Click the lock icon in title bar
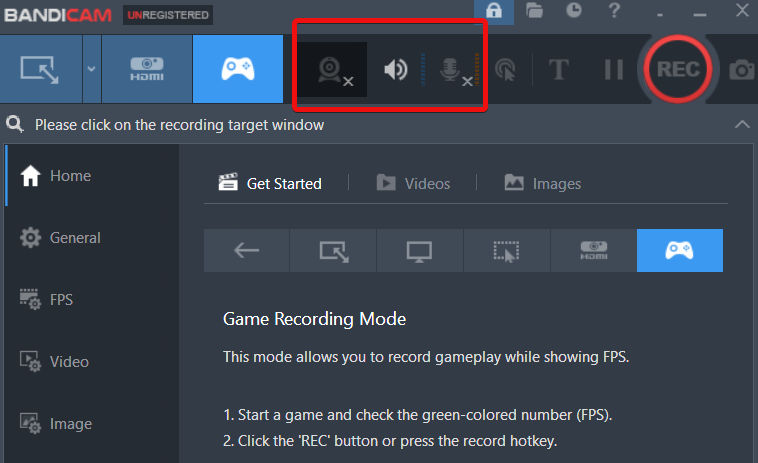 coord(494,11)
